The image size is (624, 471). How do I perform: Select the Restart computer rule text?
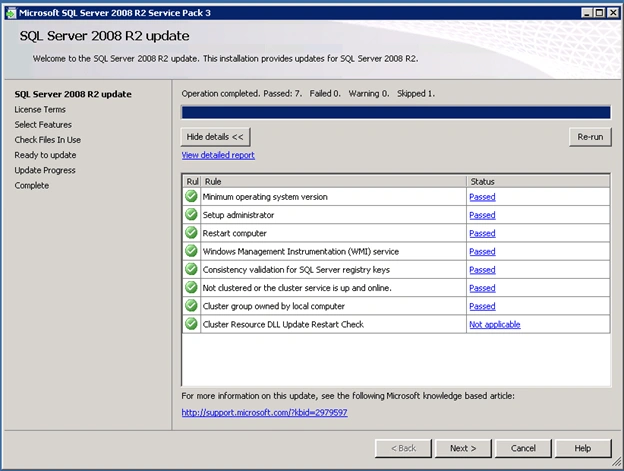(234, 234)
